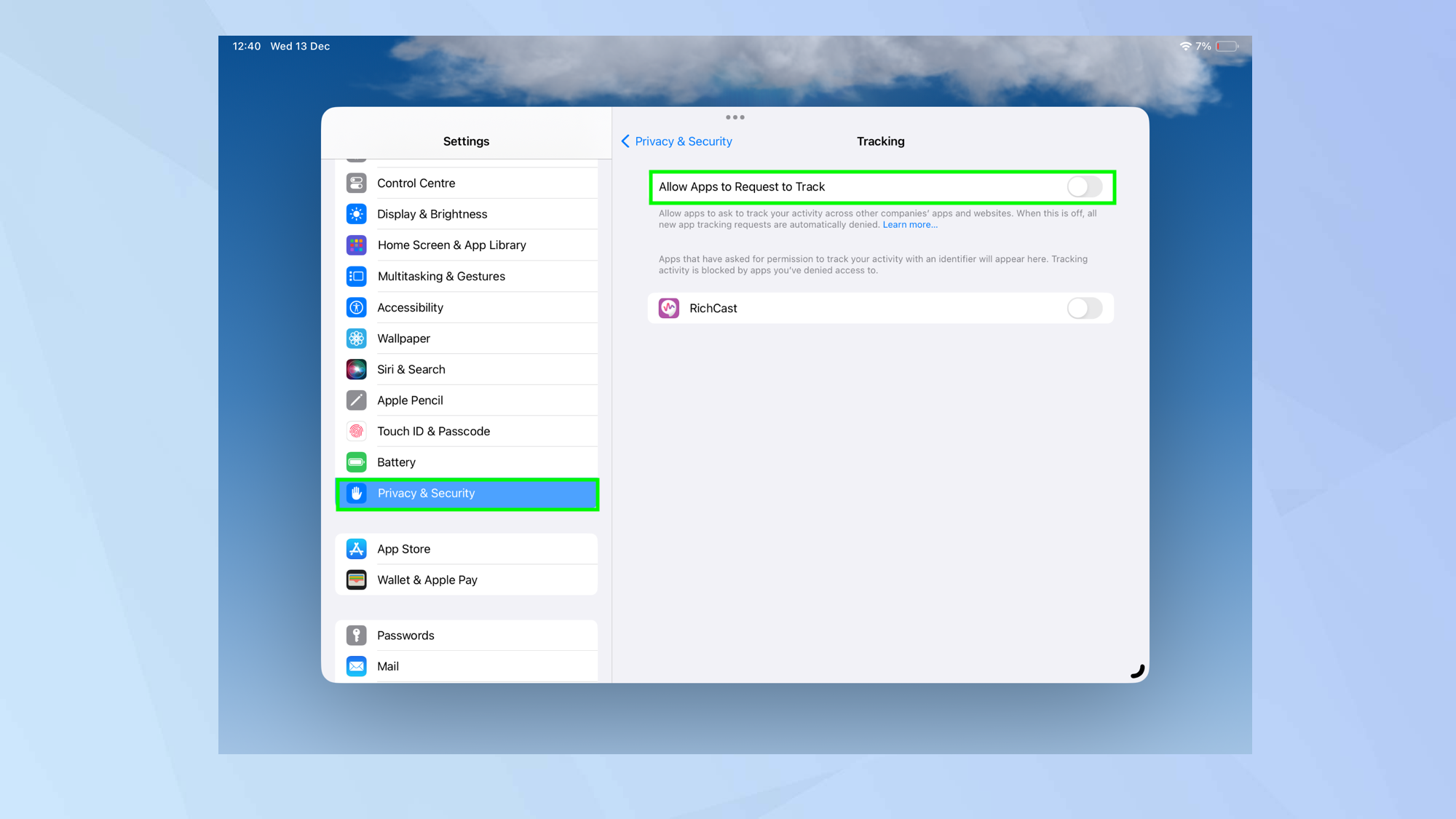Select Wallpaper settings icon
The width and height of the screenshot is (1456, 819).
pyautogui.click(x=356, y=338)
